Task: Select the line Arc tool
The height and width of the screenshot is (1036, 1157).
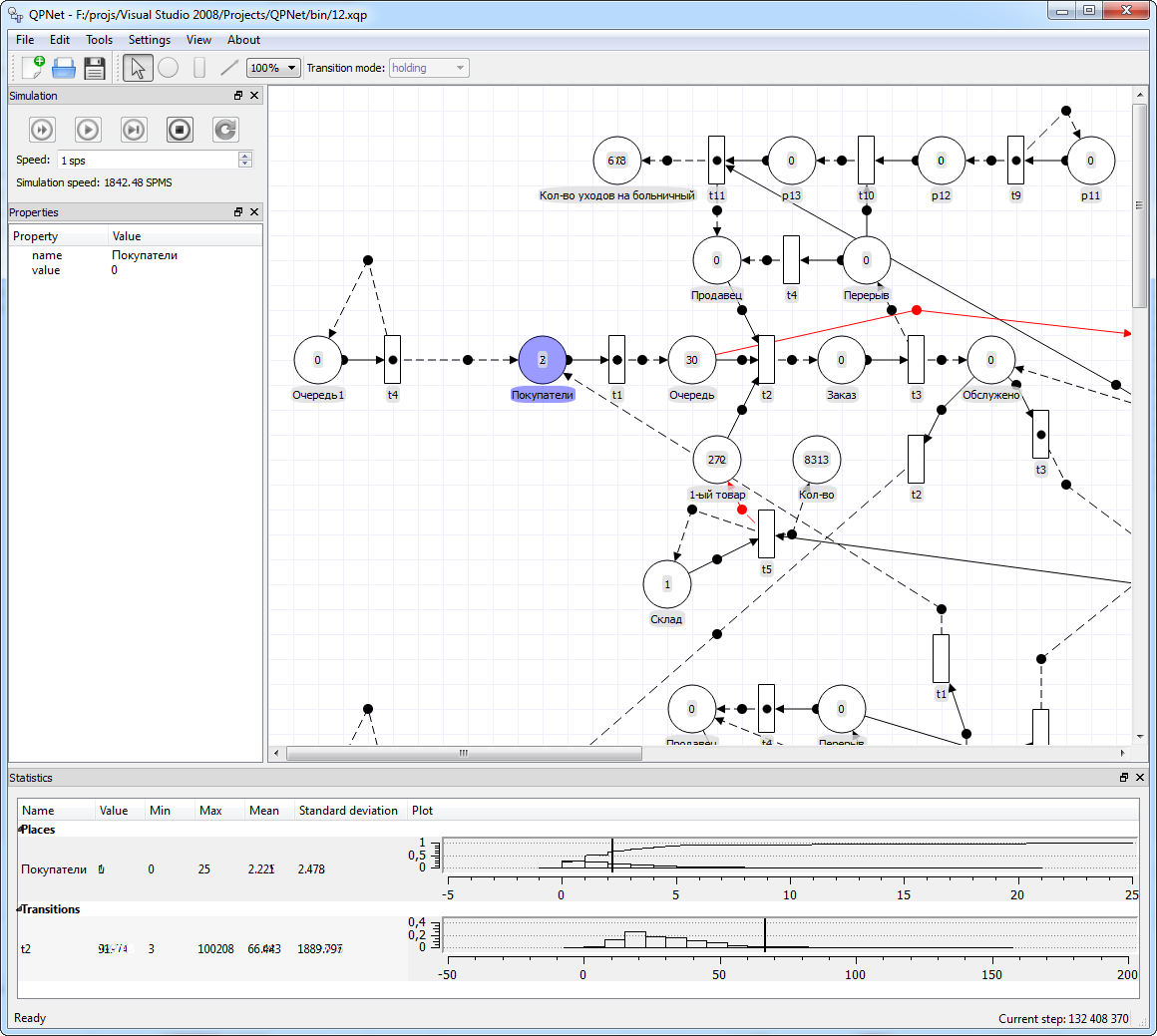Action: 229,68
